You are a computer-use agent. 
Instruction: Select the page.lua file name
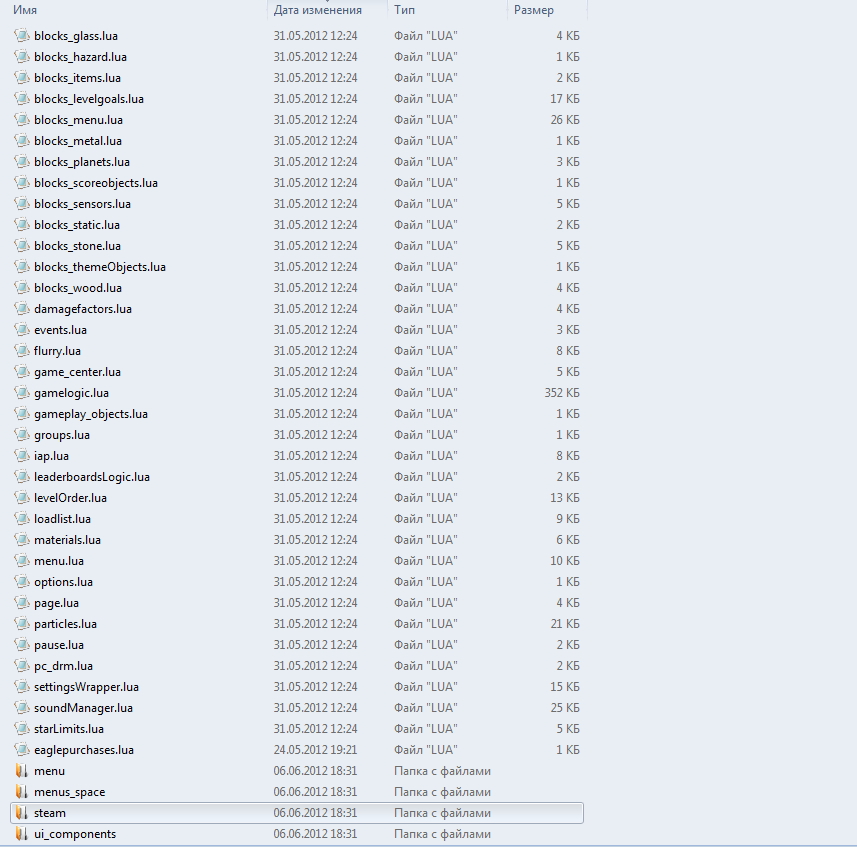click(x=56, y=603)
